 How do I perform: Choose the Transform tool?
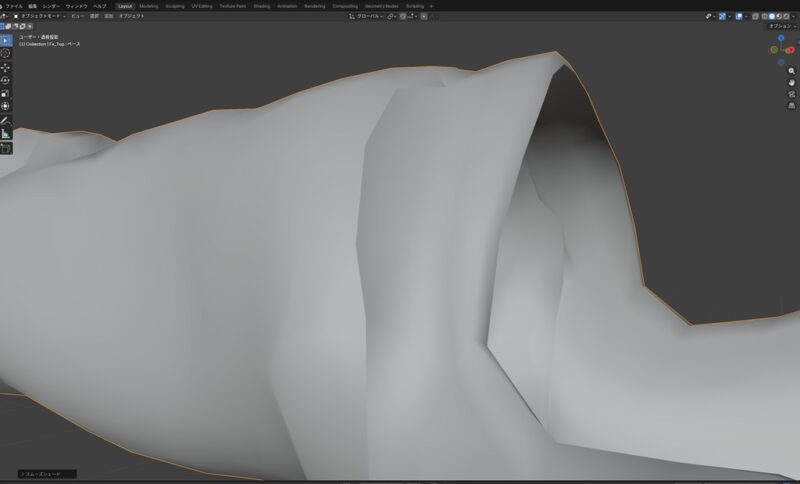(x=6, y=106)
